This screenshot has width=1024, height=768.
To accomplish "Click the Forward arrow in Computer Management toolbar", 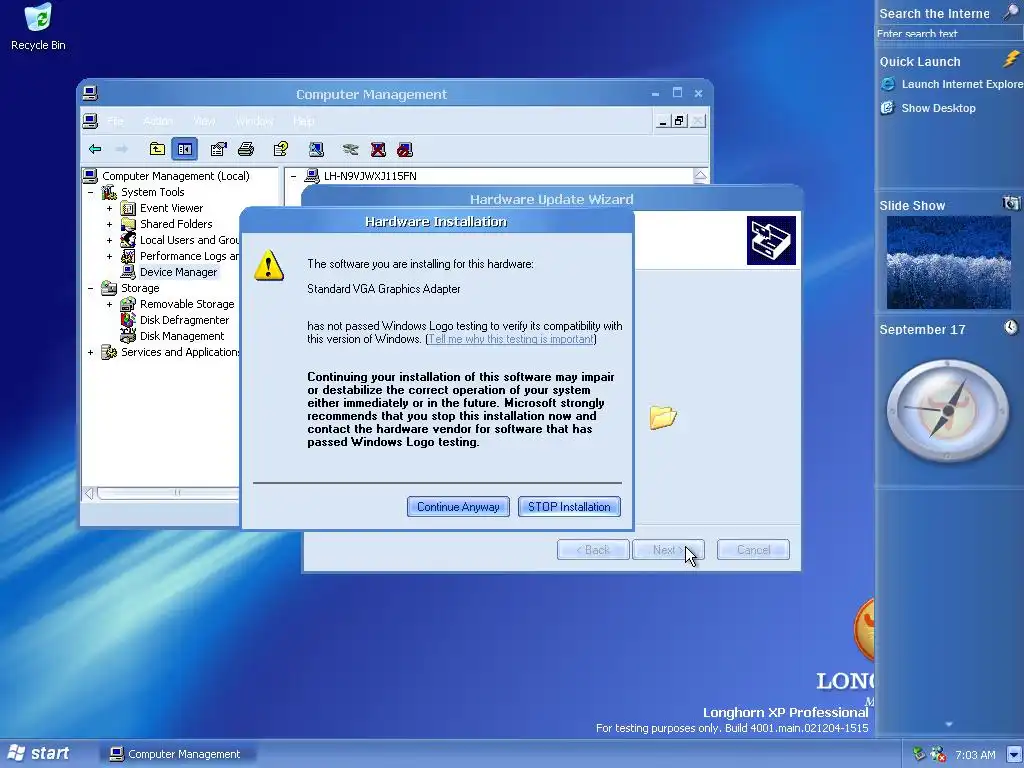I will 121,150.
